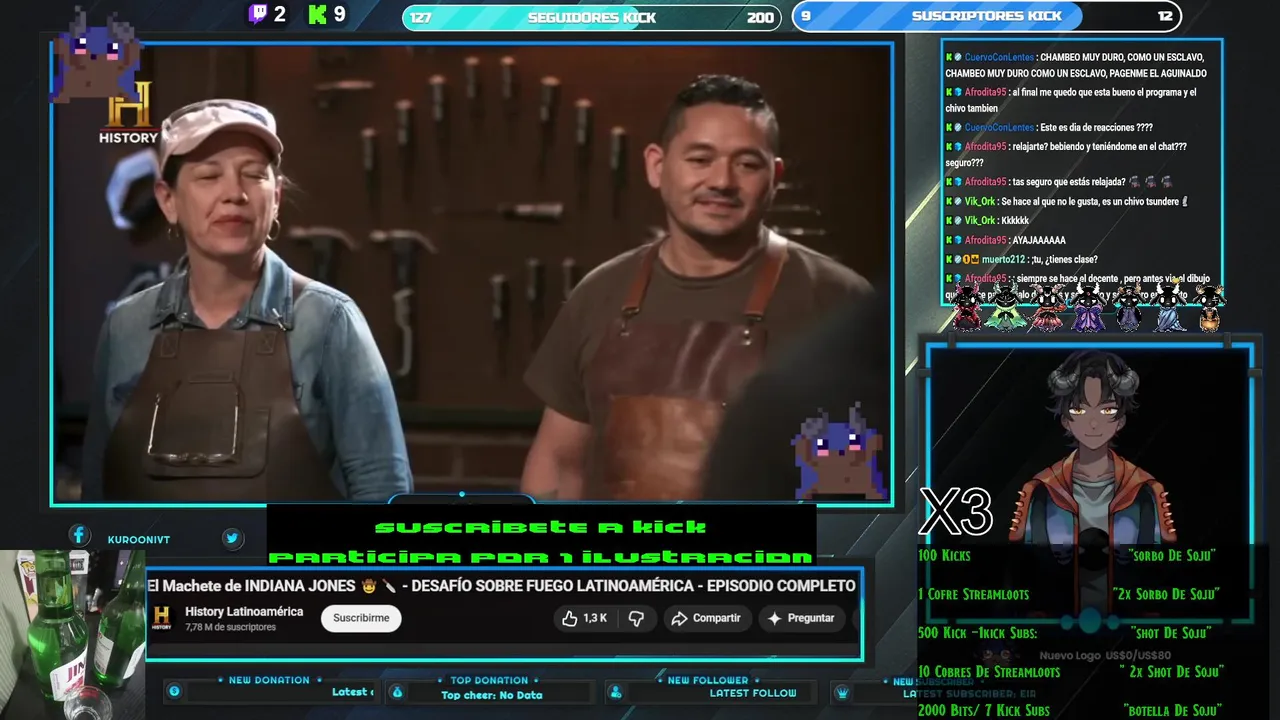Select Afrodita95 on 'al final me quedo' message
The height and width of the screenshot is (720, 1280).
[986, 93]
